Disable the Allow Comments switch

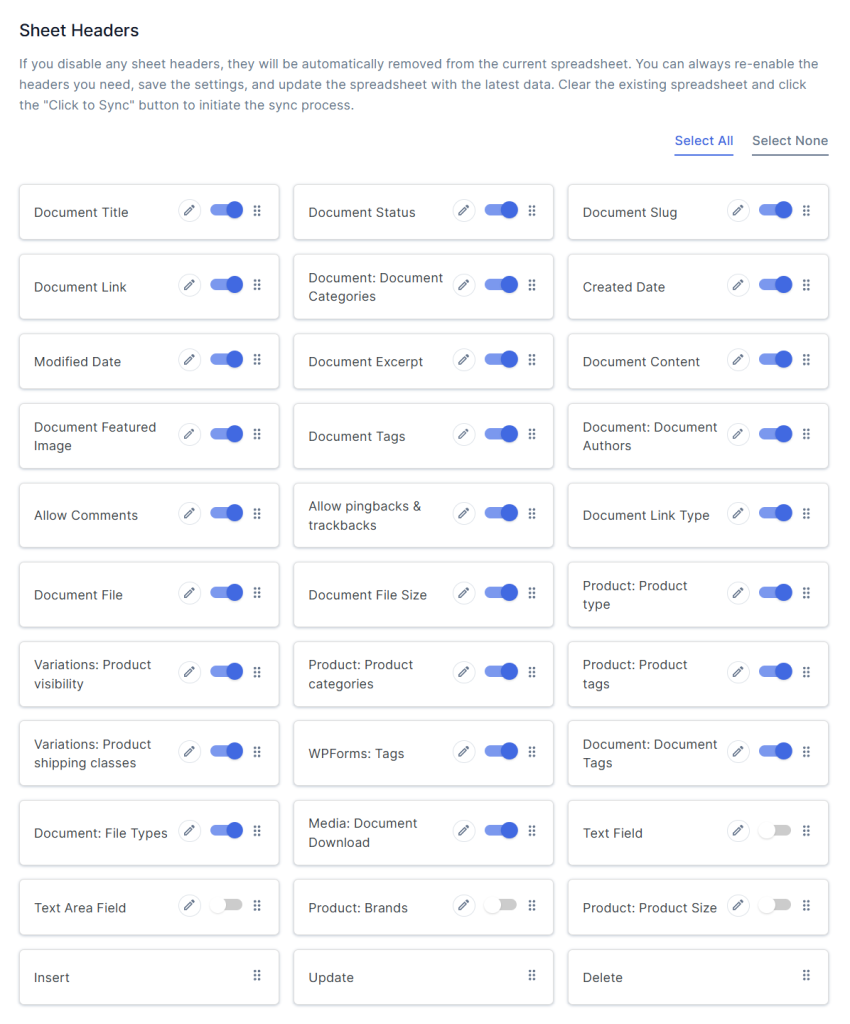pos(227,513)
